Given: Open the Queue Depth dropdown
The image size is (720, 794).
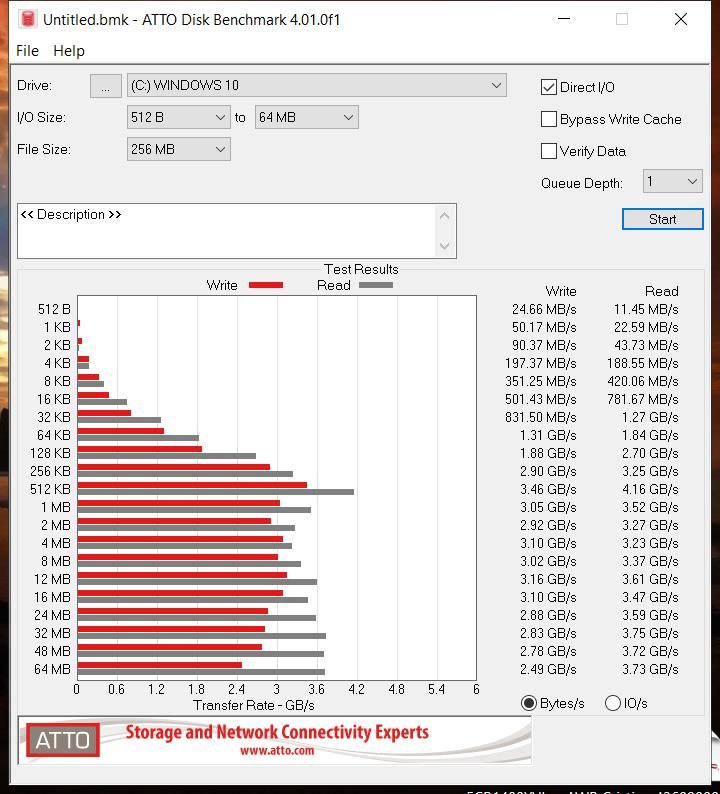Looking at the screenshot, I should [672, 181].
